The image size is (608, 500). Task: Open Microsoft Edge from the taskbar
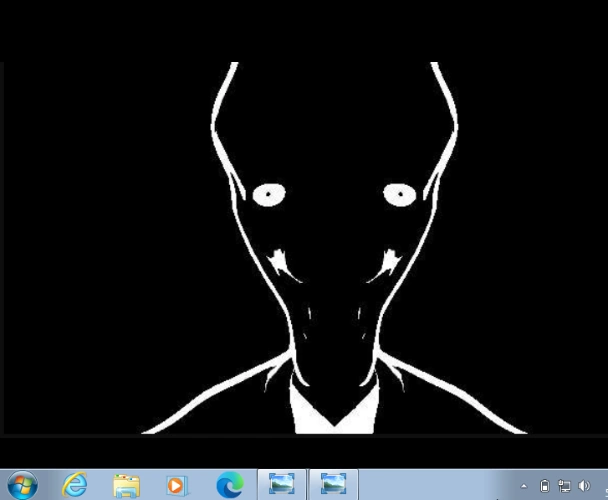click(230, 485)
